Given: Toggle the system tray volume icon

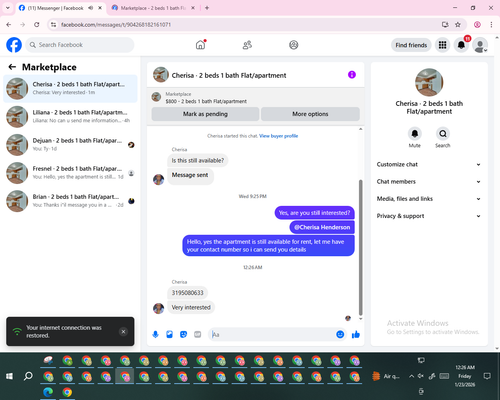Looking at the screenshot, I should (421, 376).
